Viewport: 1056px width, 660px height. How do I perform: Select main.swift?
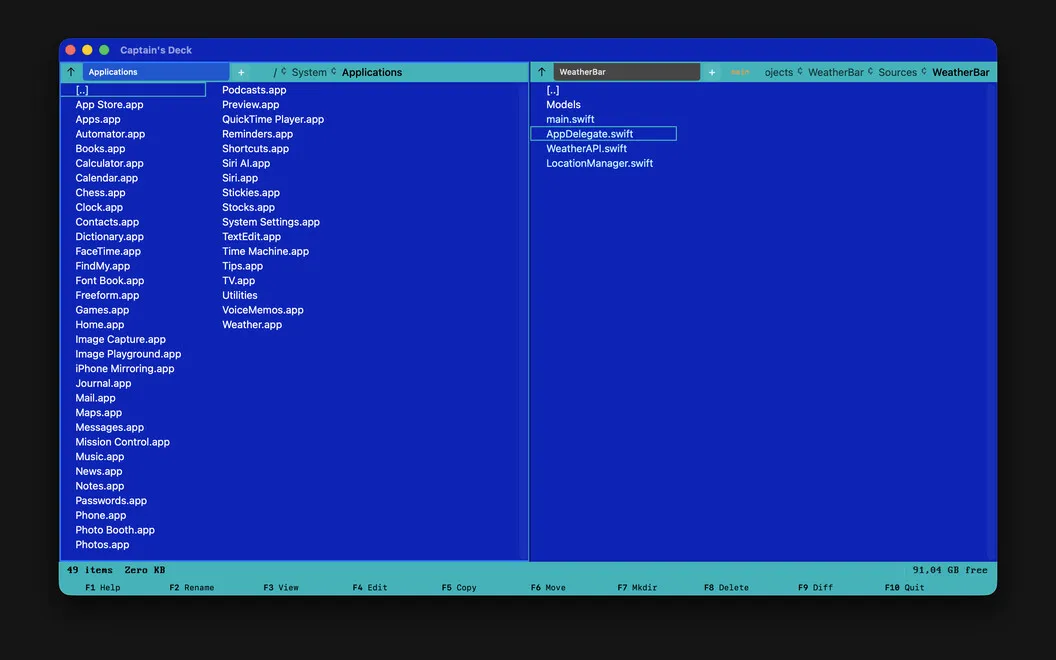(x=570, y=119)
